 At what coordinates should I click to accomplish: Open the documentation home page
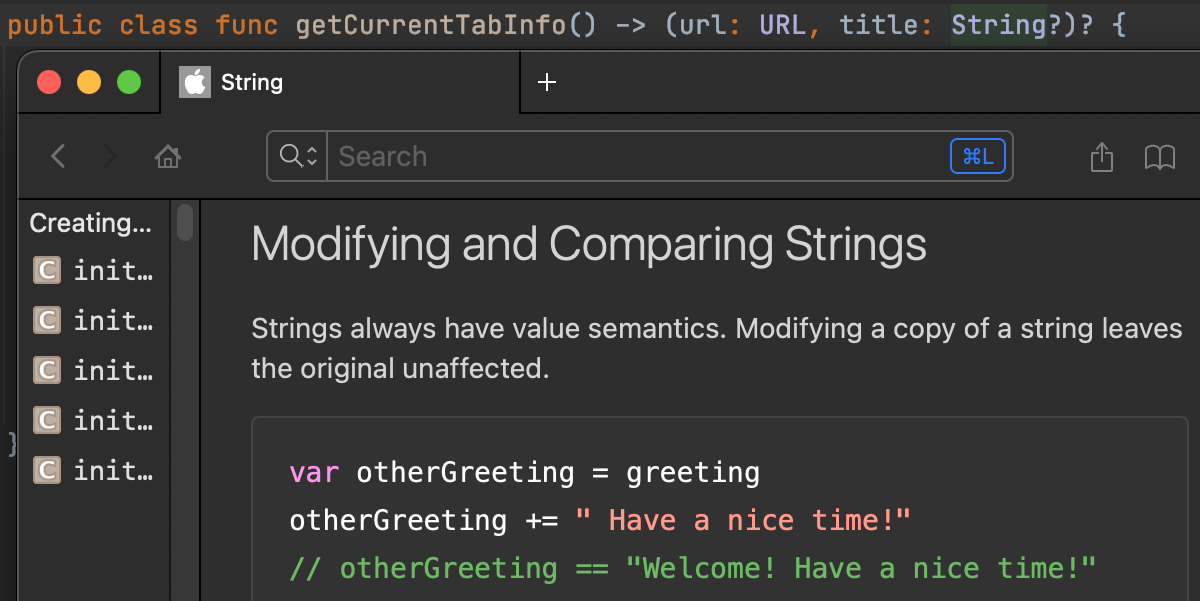(168, 156)
